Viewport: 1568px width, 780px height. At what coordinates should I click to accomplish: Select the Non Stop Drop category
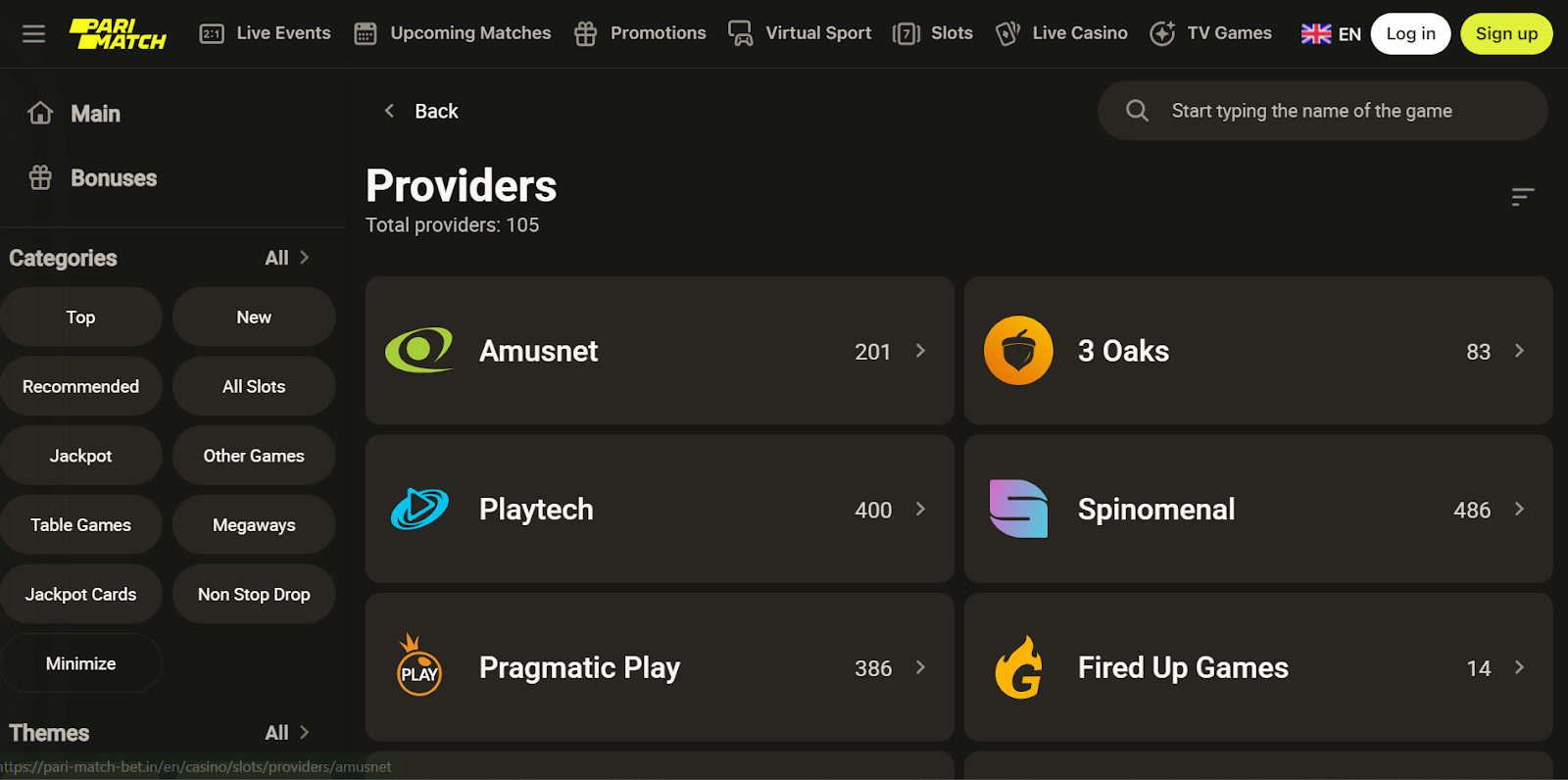[x=254, y=594]
